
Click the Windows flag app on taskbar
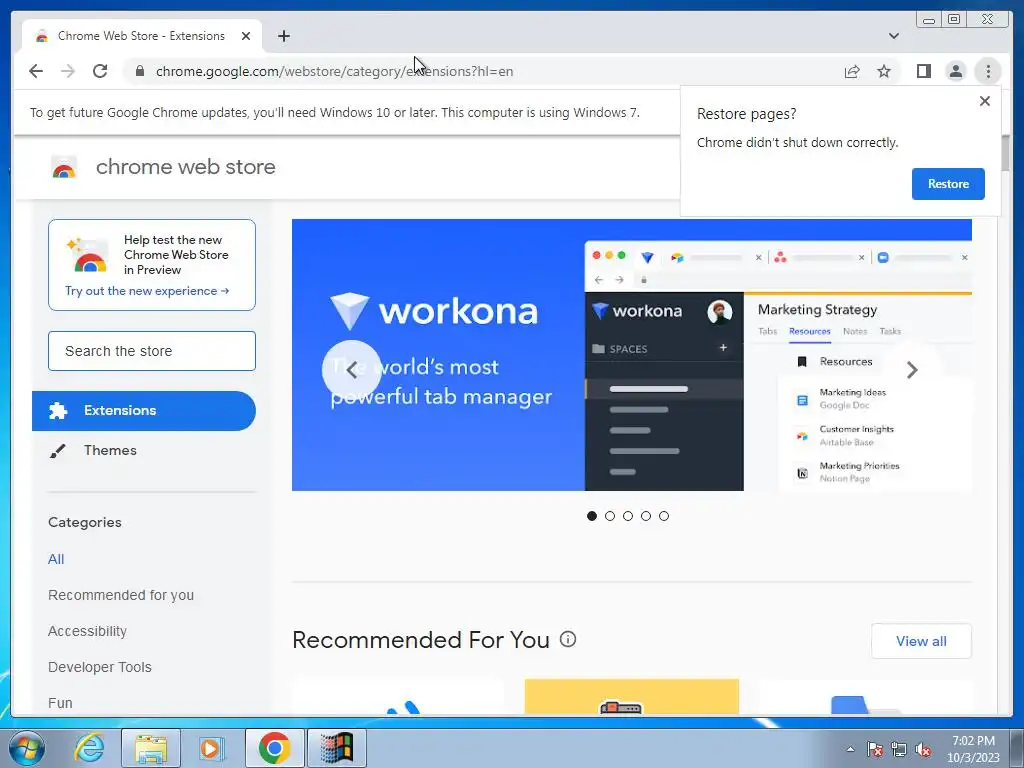click(336, 748)
